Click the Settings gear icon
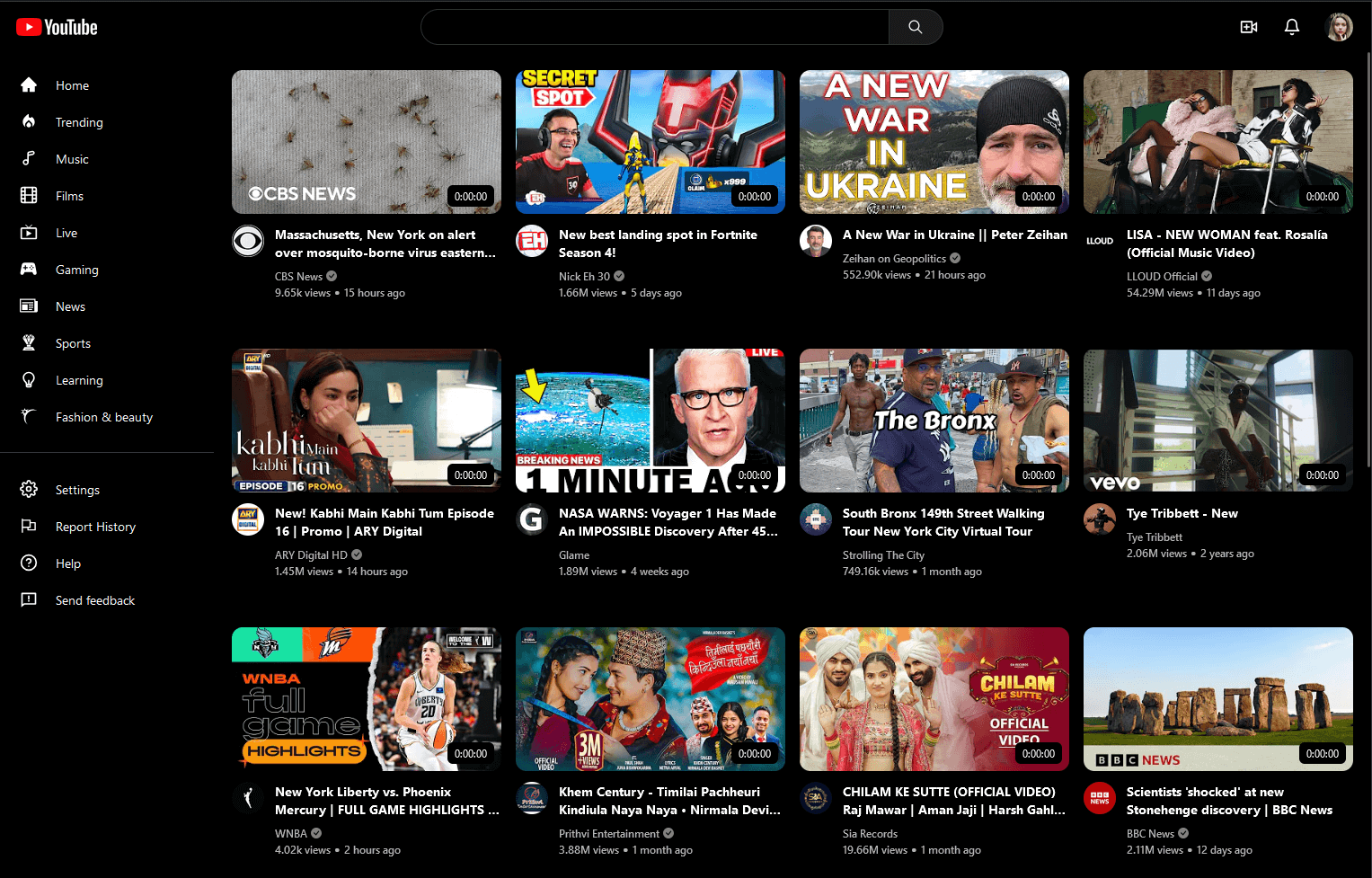The height and width of the screenshot is (878, 1372). 29,490
